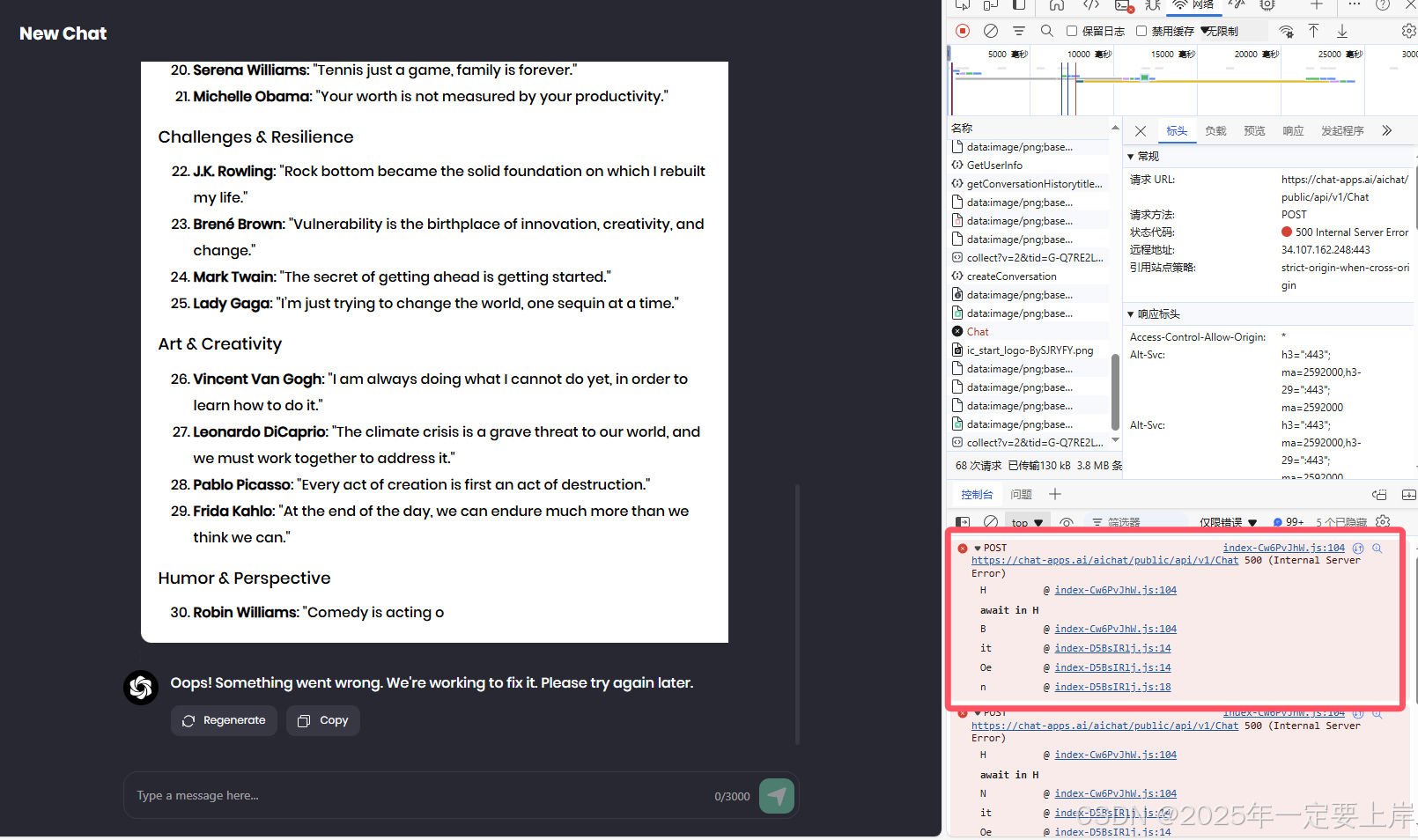Screen dimensions: 1418x840
Task: Enable the 禁用缓存 disable cache checkbox
Action: (1141, 31)
